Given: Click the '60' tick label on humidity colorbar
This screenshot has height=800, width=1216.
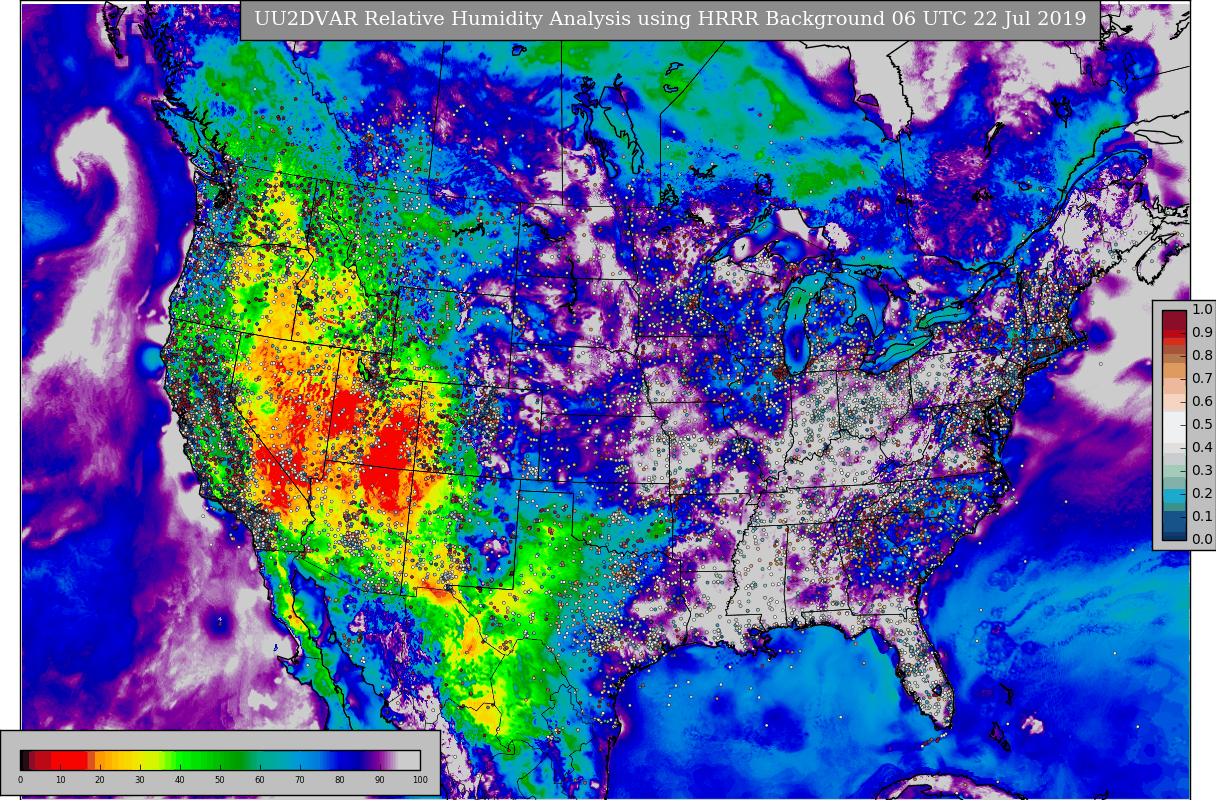Looking at the screenshot, I should [260, 780].
